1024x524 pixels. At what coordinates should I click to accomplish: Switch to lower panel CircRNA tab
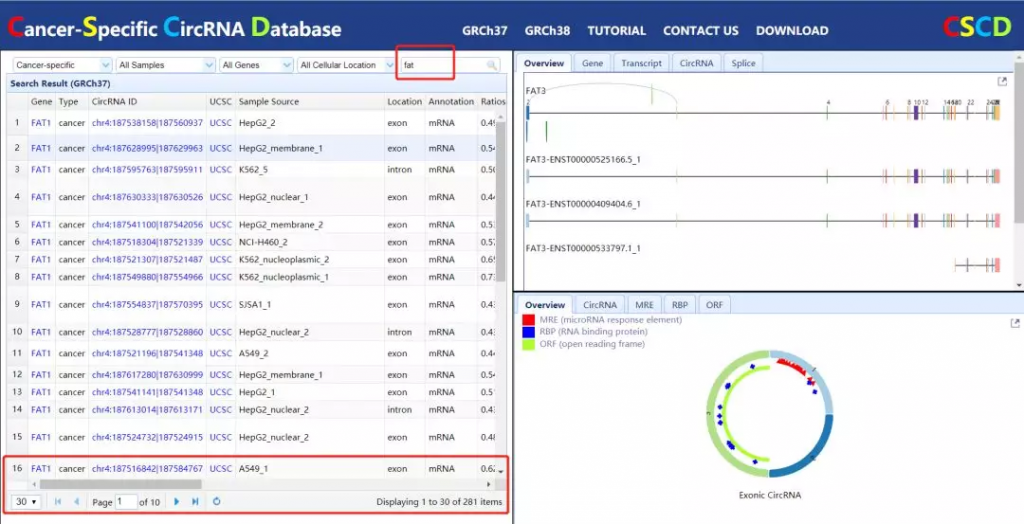click(x=600, y=304)
